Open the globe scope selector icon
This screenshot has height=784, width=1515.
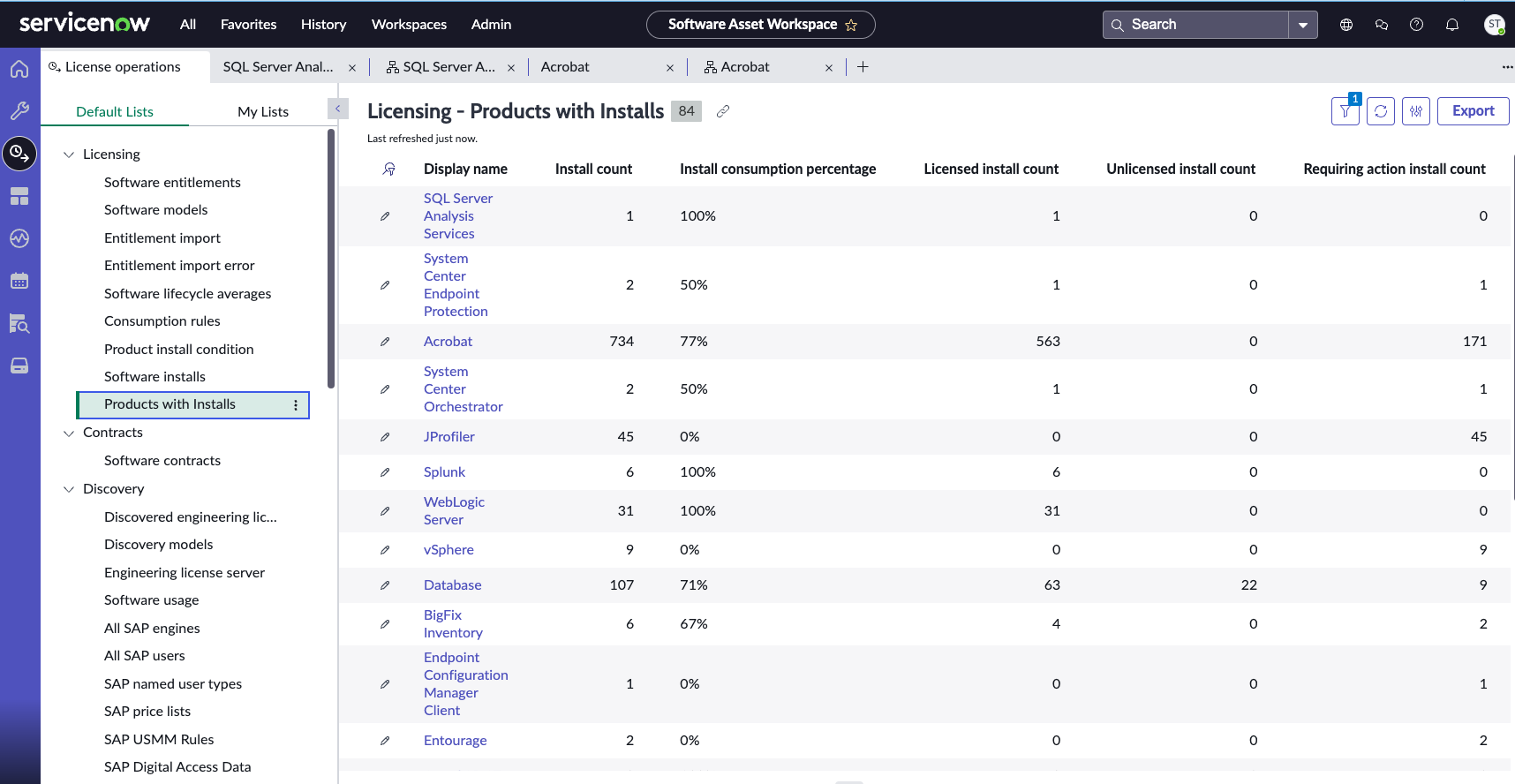coord(1346,25)
